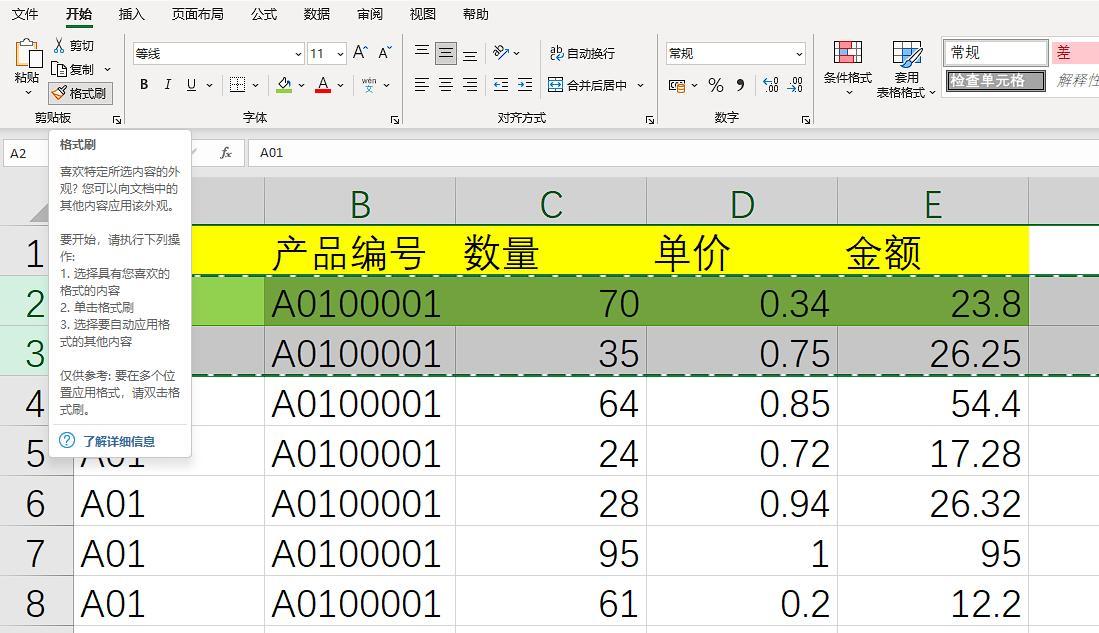The image size is (1099, 633).
Task: Open the font settings dialog launcher
Action: 395,120
